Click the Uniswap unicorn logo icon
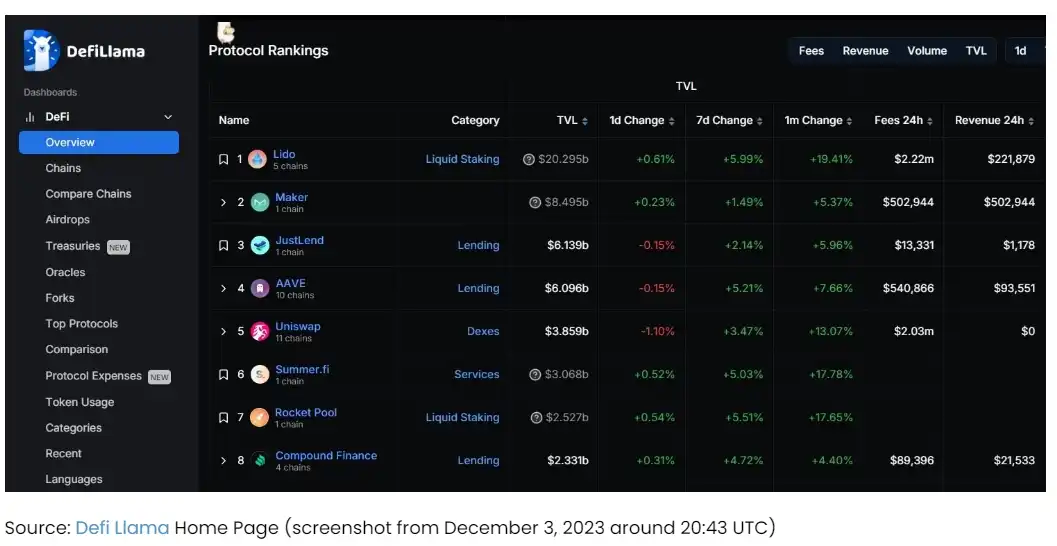This screenshot has height=546, width=1057. [260, 332]
